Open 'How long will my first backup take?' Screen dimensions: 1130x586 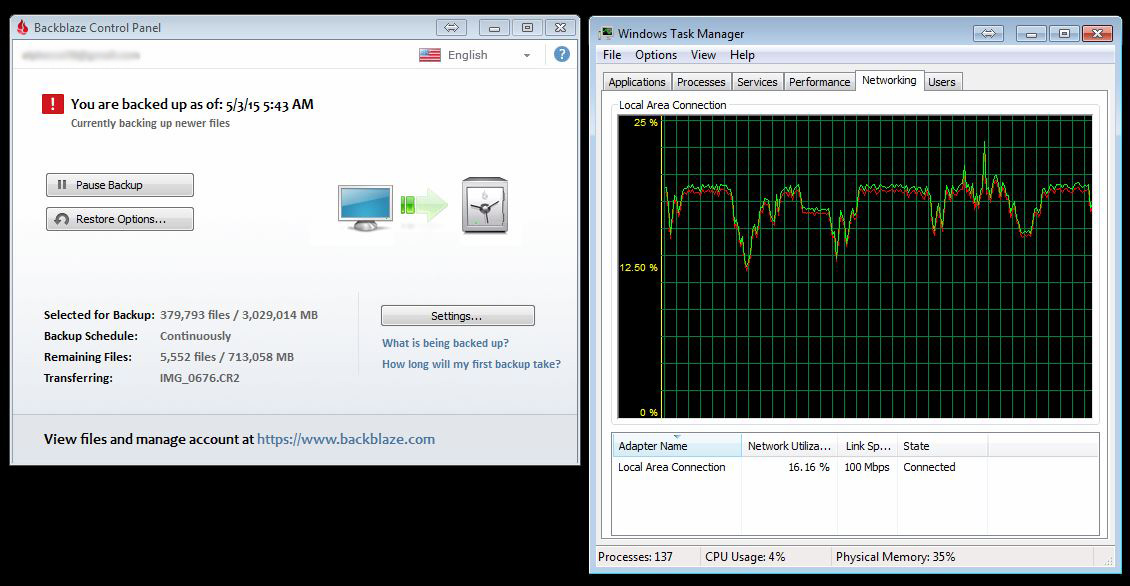pyautogui.click(x=471, y=364)
